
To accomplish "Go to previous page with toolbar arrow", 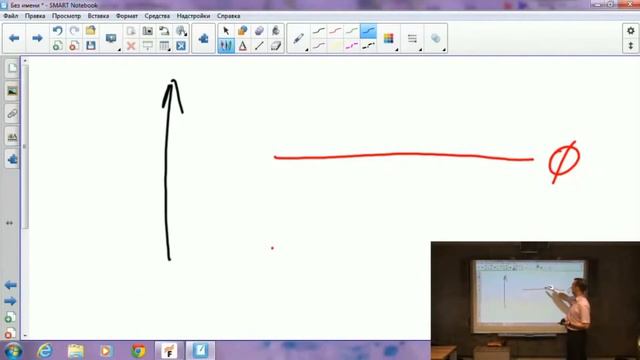I will (14, 38).
